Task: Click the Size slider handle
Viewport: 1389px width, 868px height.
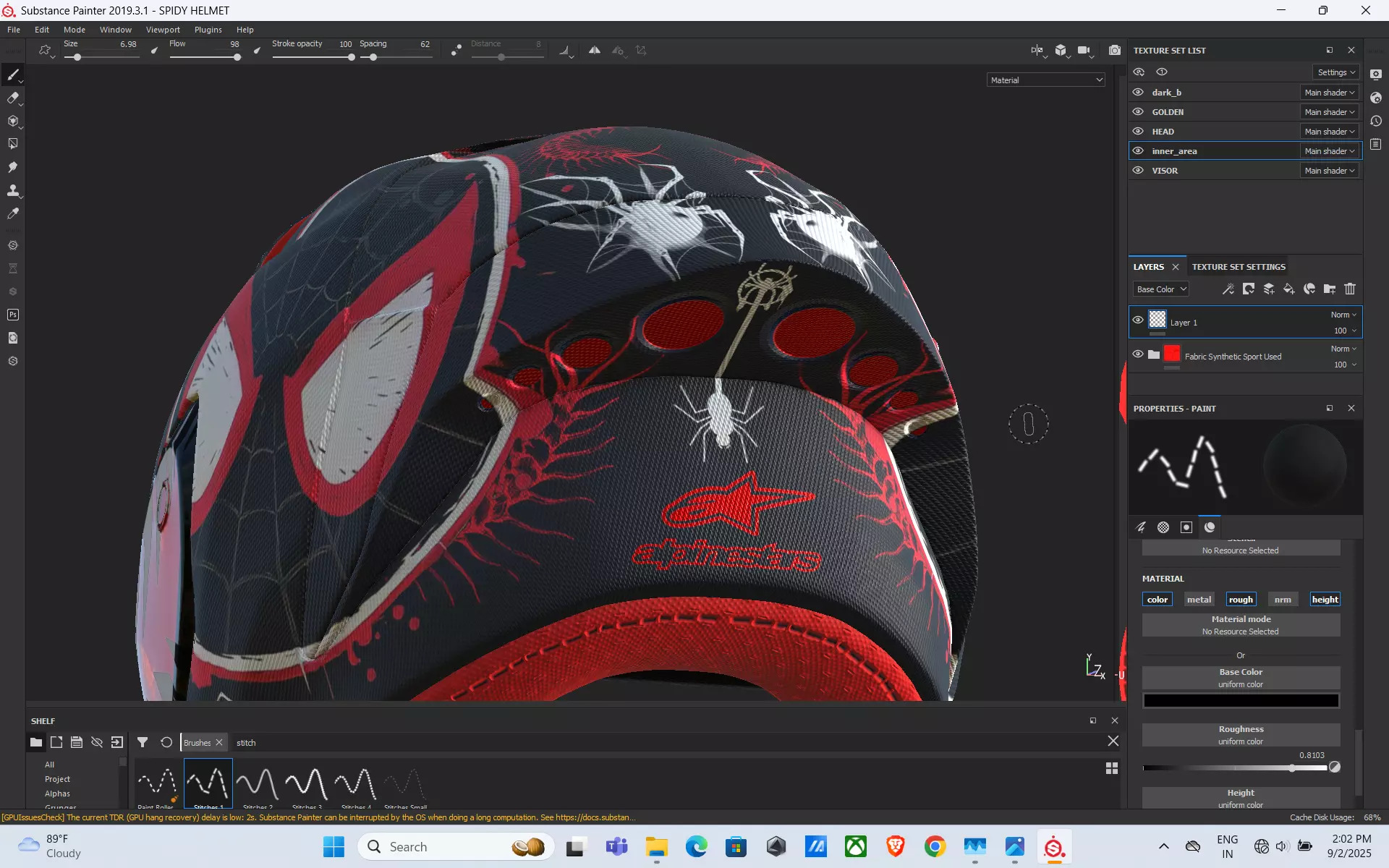Action: tap(77, 57)
